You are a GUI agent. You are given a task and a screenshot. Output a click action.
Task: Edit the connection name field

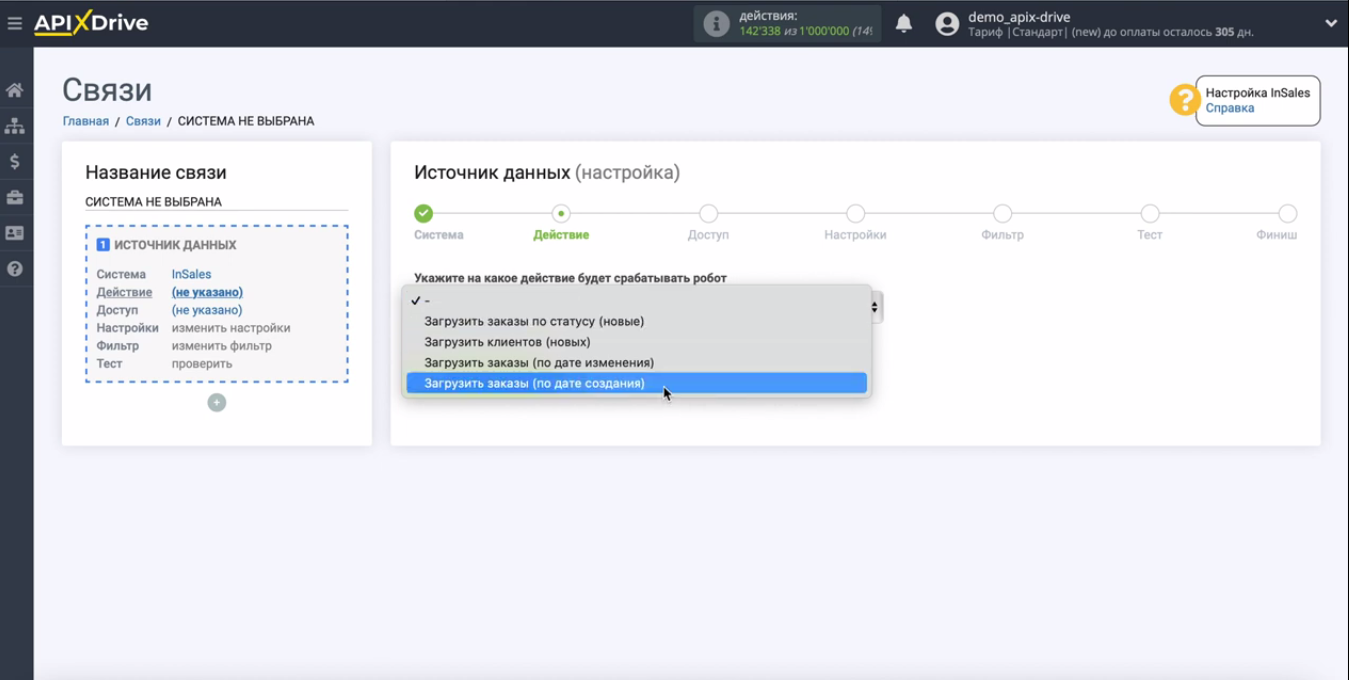(x=216, y=202)
